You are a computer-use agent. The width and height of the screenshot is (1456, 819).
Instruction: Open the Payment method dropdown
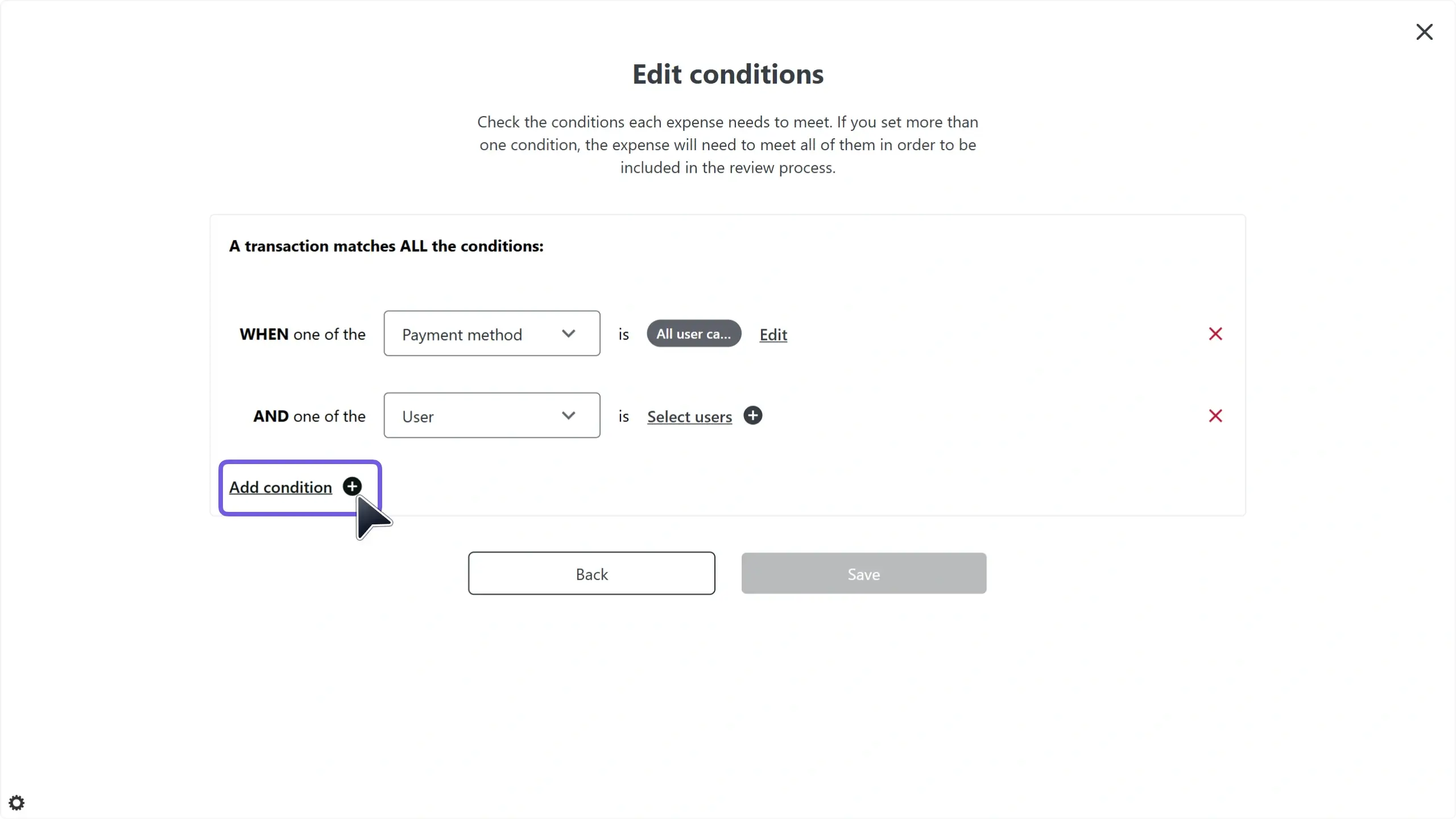click(491, 334)
